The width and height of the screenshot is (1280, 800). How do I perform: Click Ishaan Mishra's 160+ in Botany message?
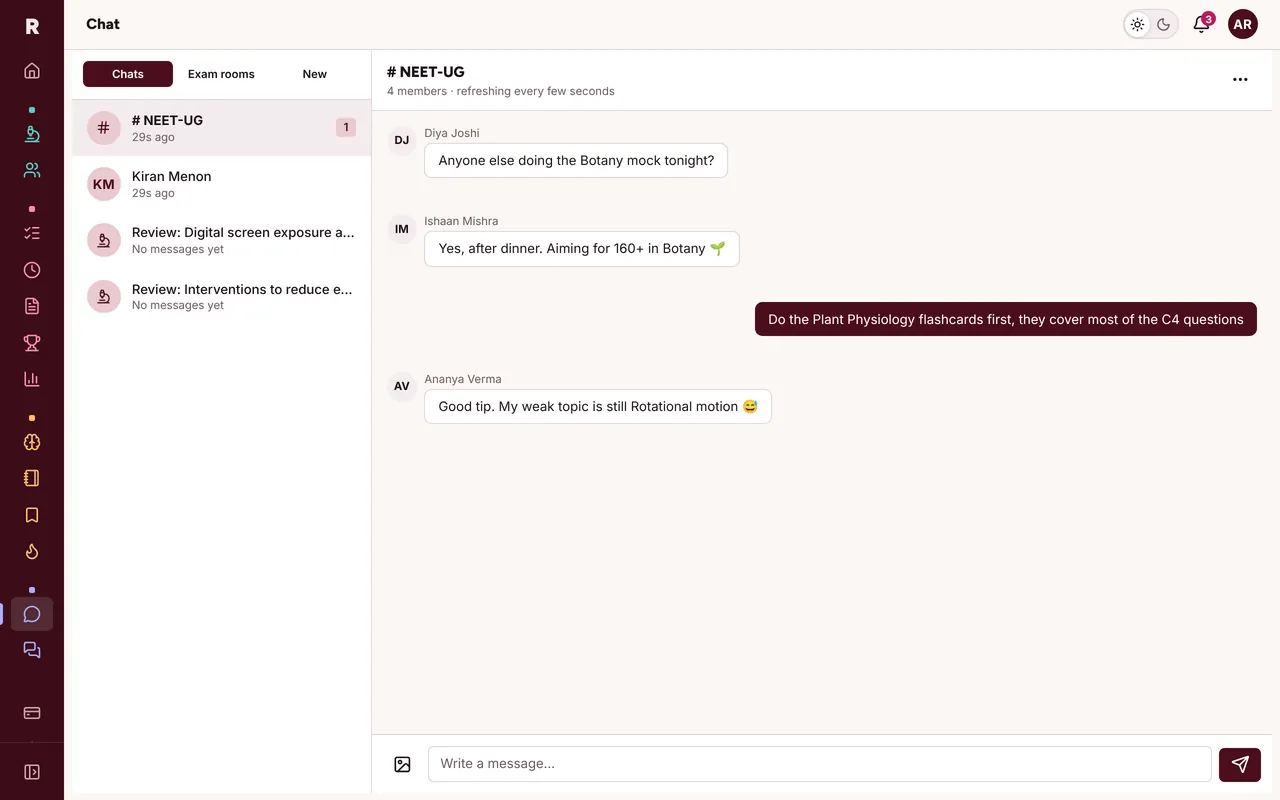582,249
